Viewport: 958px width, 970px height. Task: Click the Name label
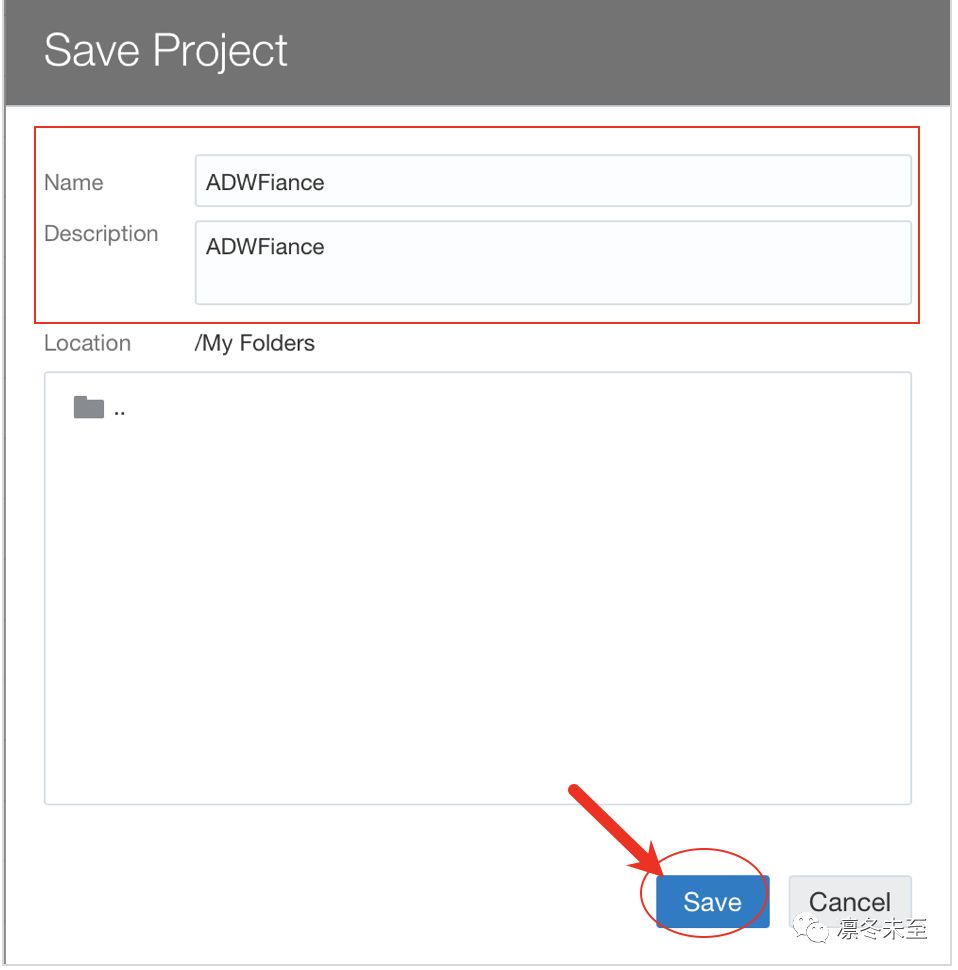[x=74, y=182]
